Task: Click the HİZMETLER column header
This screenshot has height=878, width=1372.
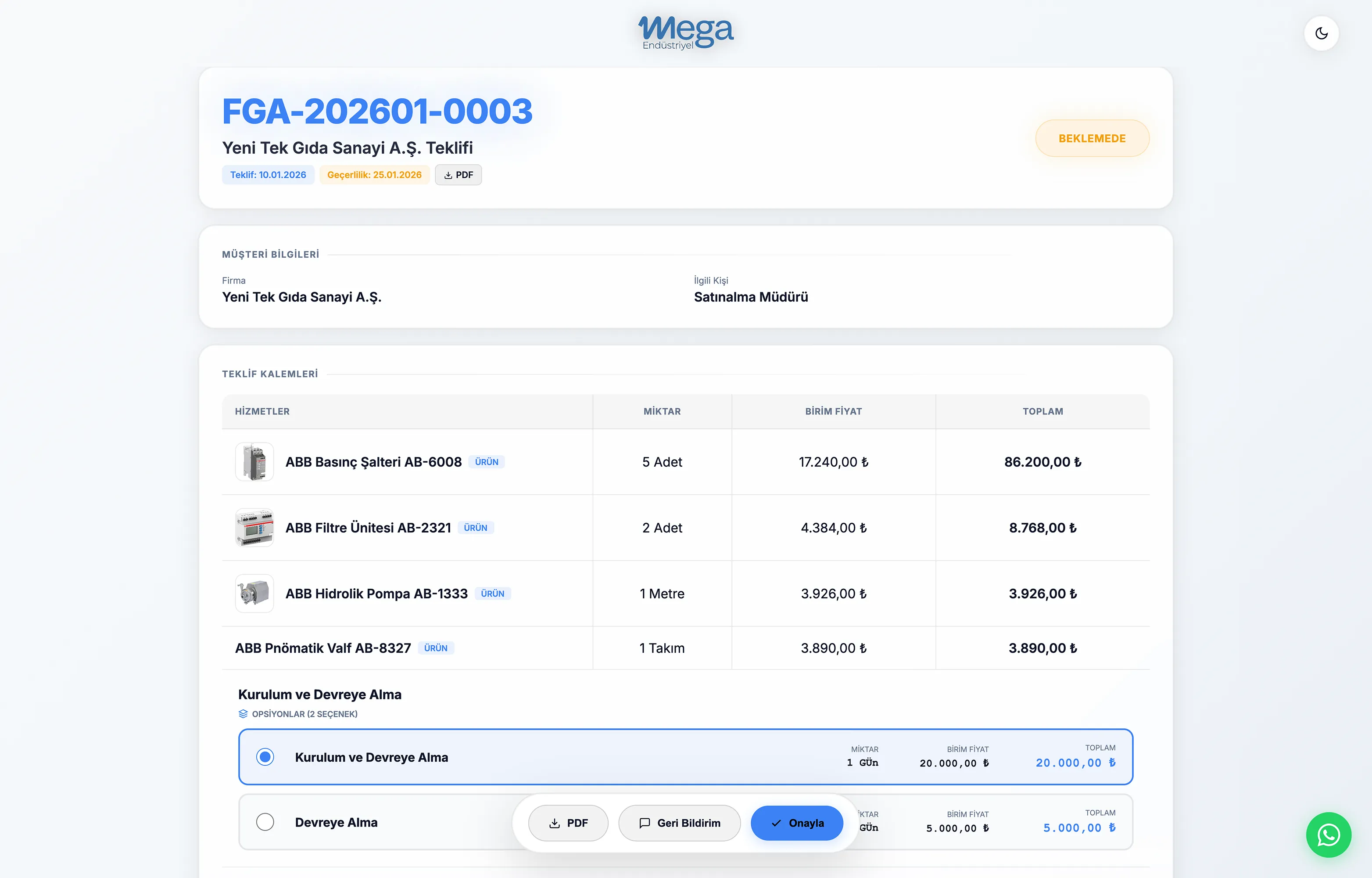Action: pos(262,412)
